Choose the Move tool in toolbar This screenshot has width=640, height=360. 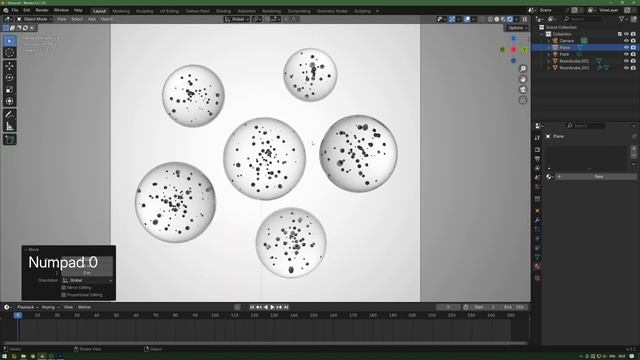click(x=9, y=66)
